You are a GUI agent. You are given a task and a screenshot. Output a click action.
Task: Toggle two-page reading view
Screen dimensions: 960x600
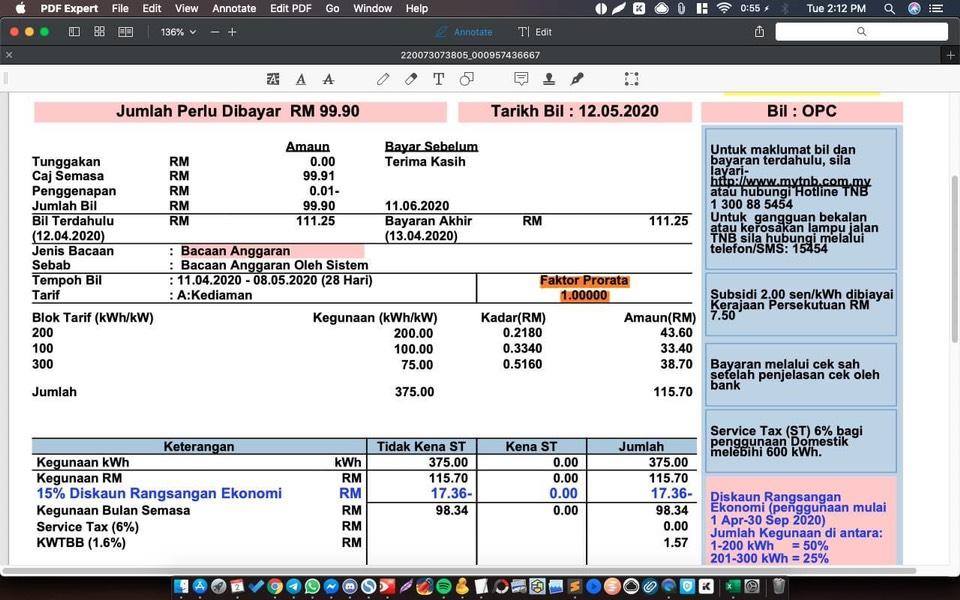pos(126,32)
